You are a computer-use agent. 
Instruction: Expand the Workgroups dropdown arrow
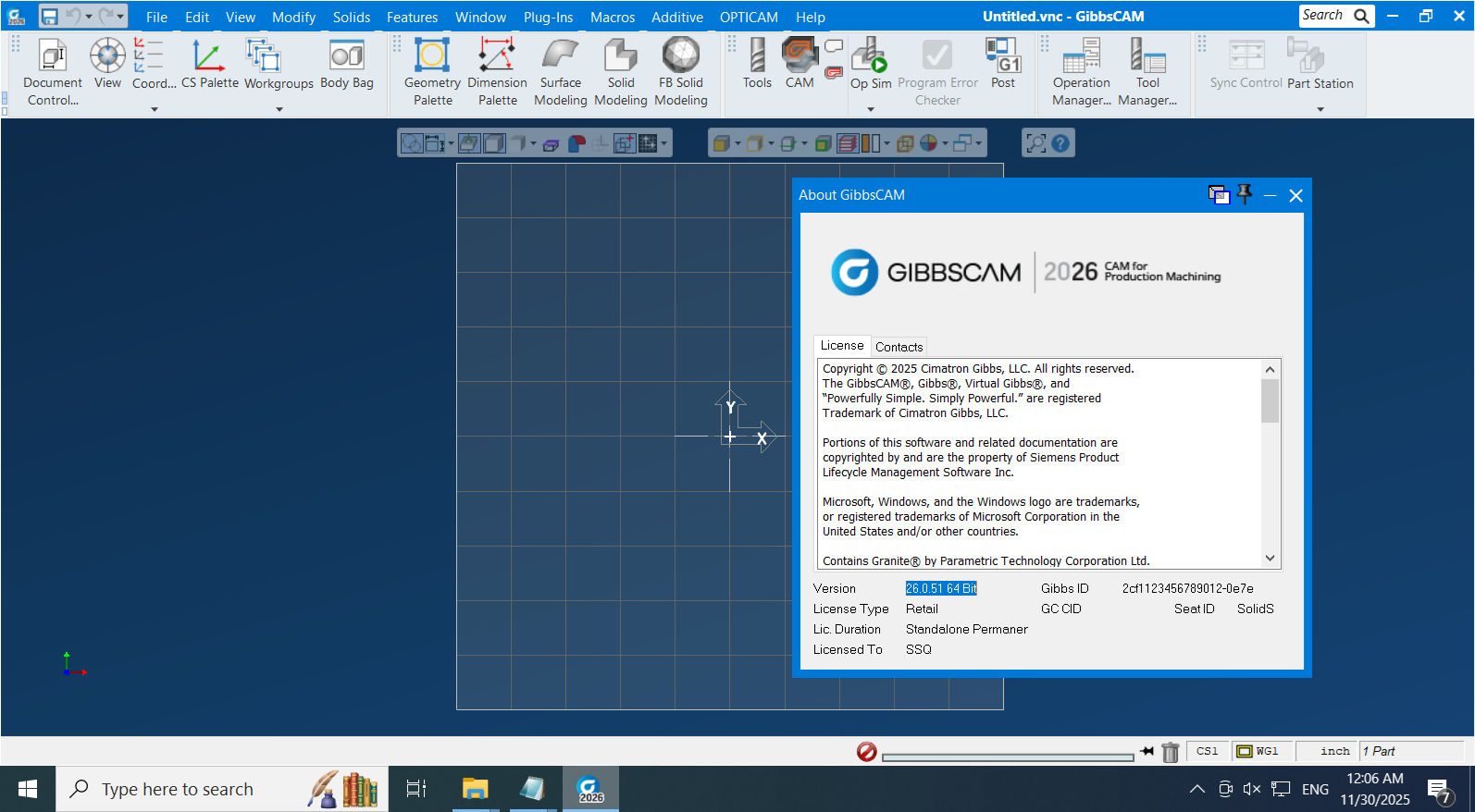[x=279, y=109]
